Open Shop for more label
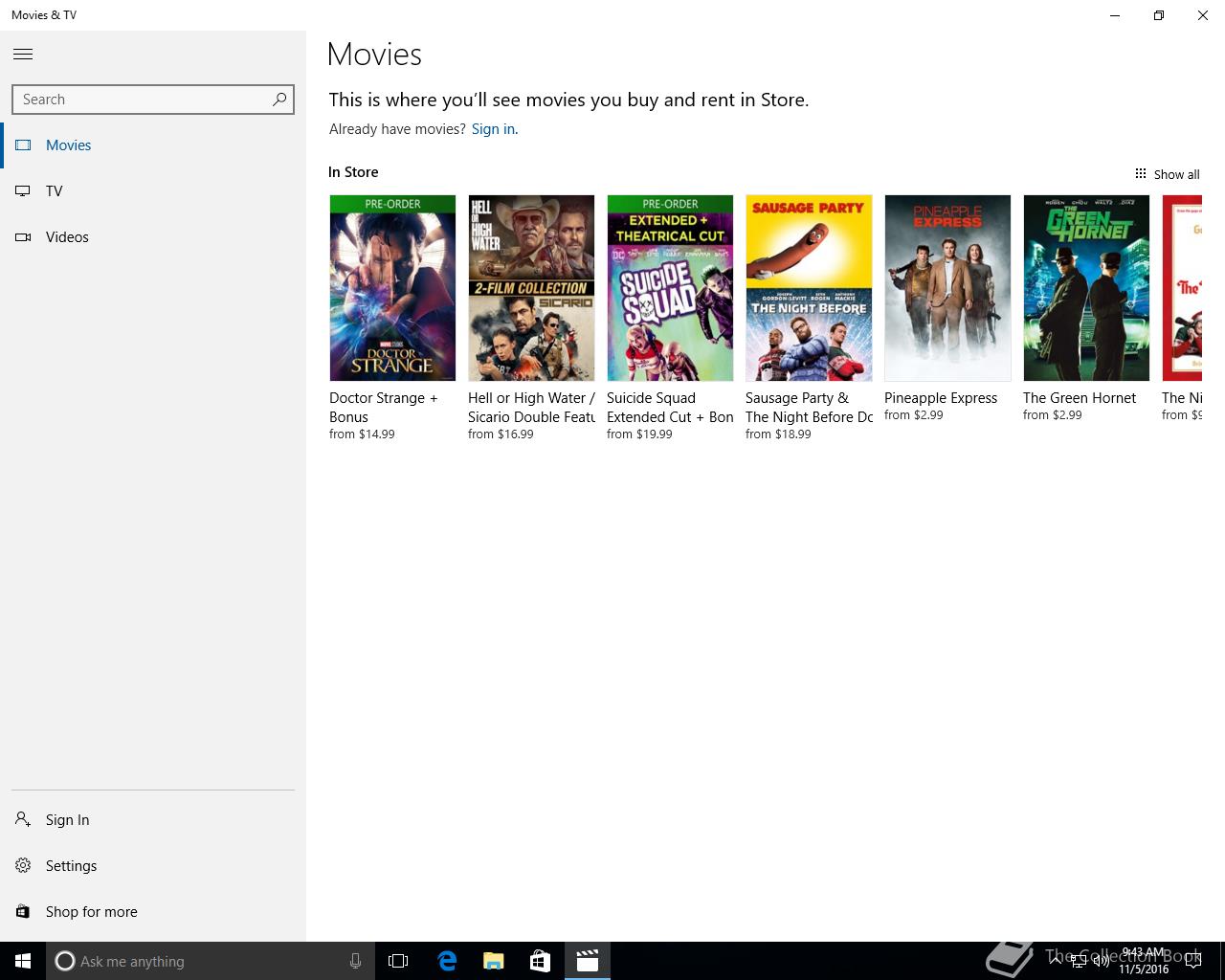This screenshot has width=1225, height=980. tap(92, 912)
